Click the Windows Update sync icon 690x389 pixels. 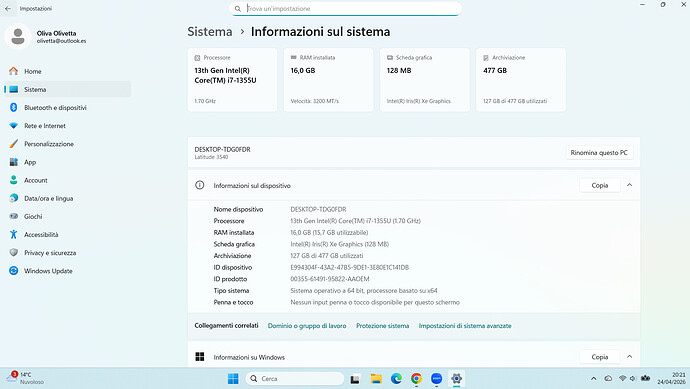click(x=14, y=271)
